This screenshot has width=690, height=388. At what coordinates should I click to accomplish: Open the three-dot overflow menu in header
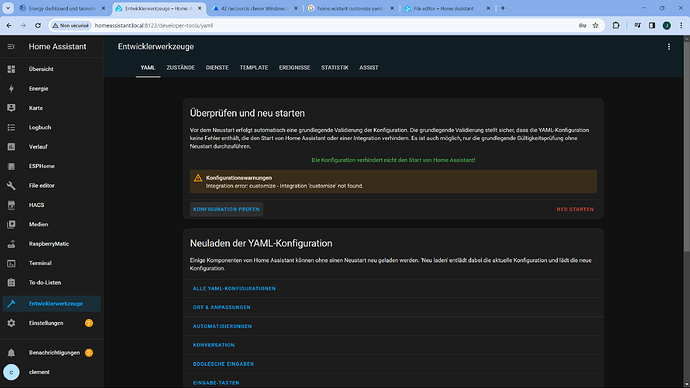tap(668, 47)
